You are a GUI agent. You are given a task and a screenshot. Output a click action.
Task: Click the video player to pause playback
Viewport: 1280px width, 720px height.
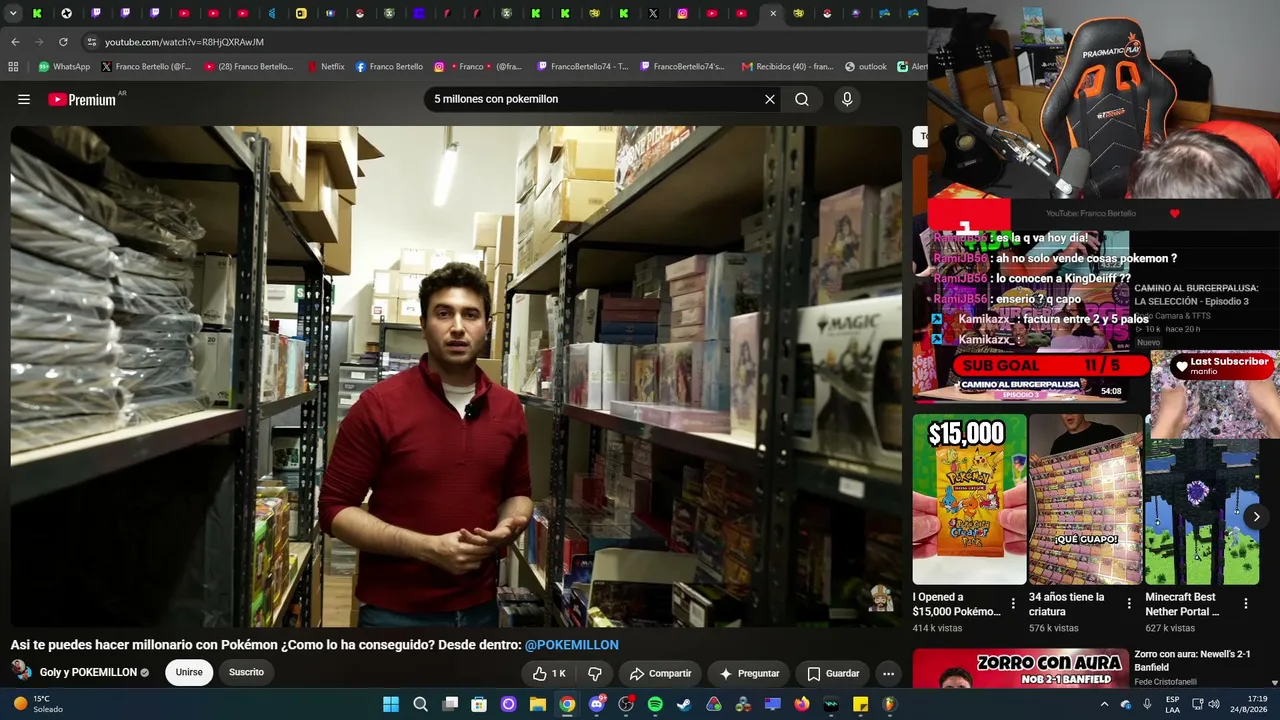pyautogui.click(x=456, y=376)
